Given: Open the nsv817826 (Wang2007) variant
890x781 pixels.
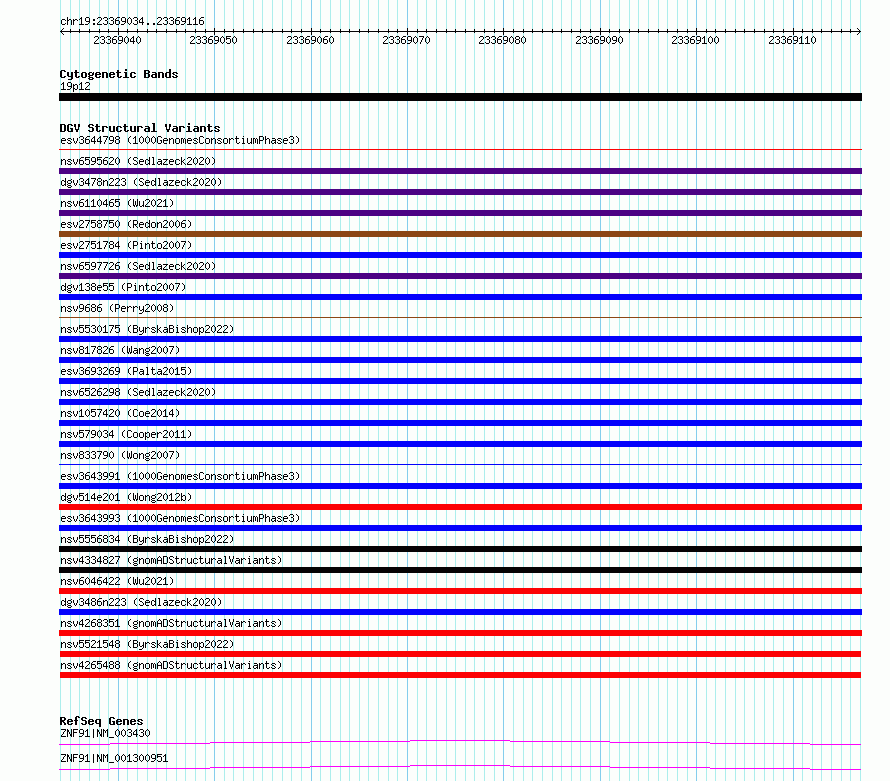Looking at the screenshot, I should click(120, 350).
